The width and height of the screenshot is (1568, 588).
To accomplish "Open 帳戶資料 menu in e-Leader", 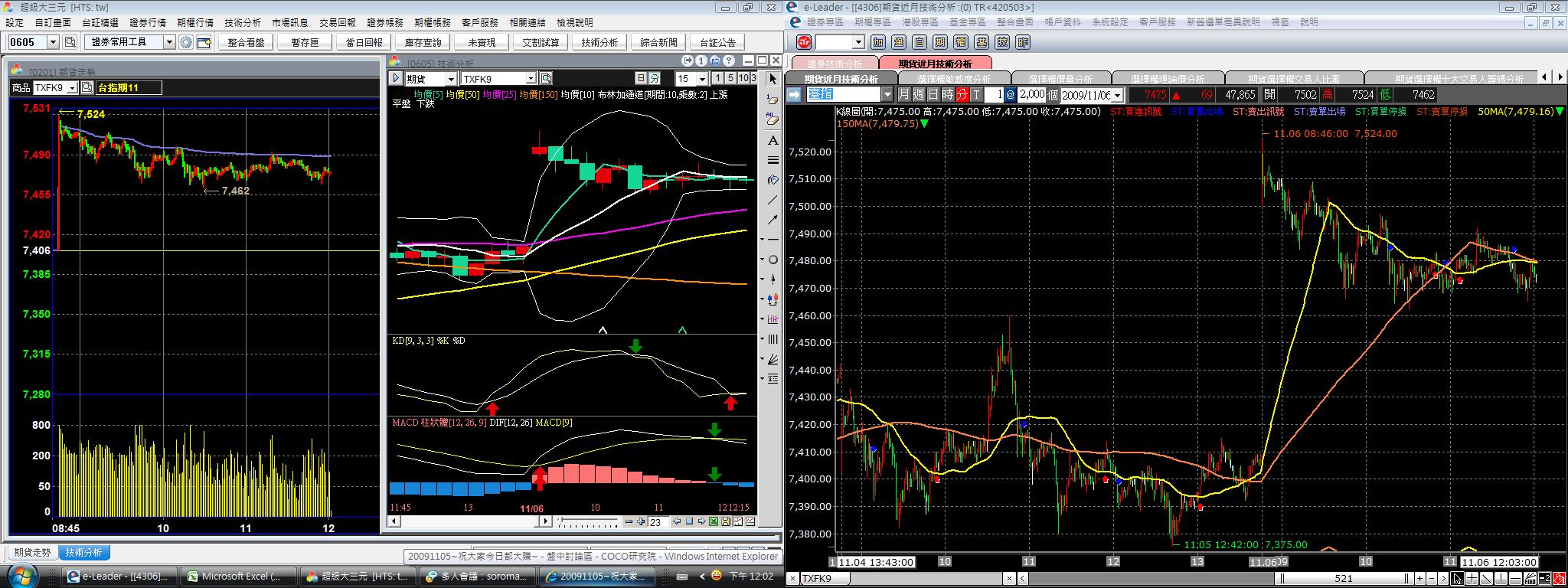I will pyautogui.click(x=1062, y=22).
